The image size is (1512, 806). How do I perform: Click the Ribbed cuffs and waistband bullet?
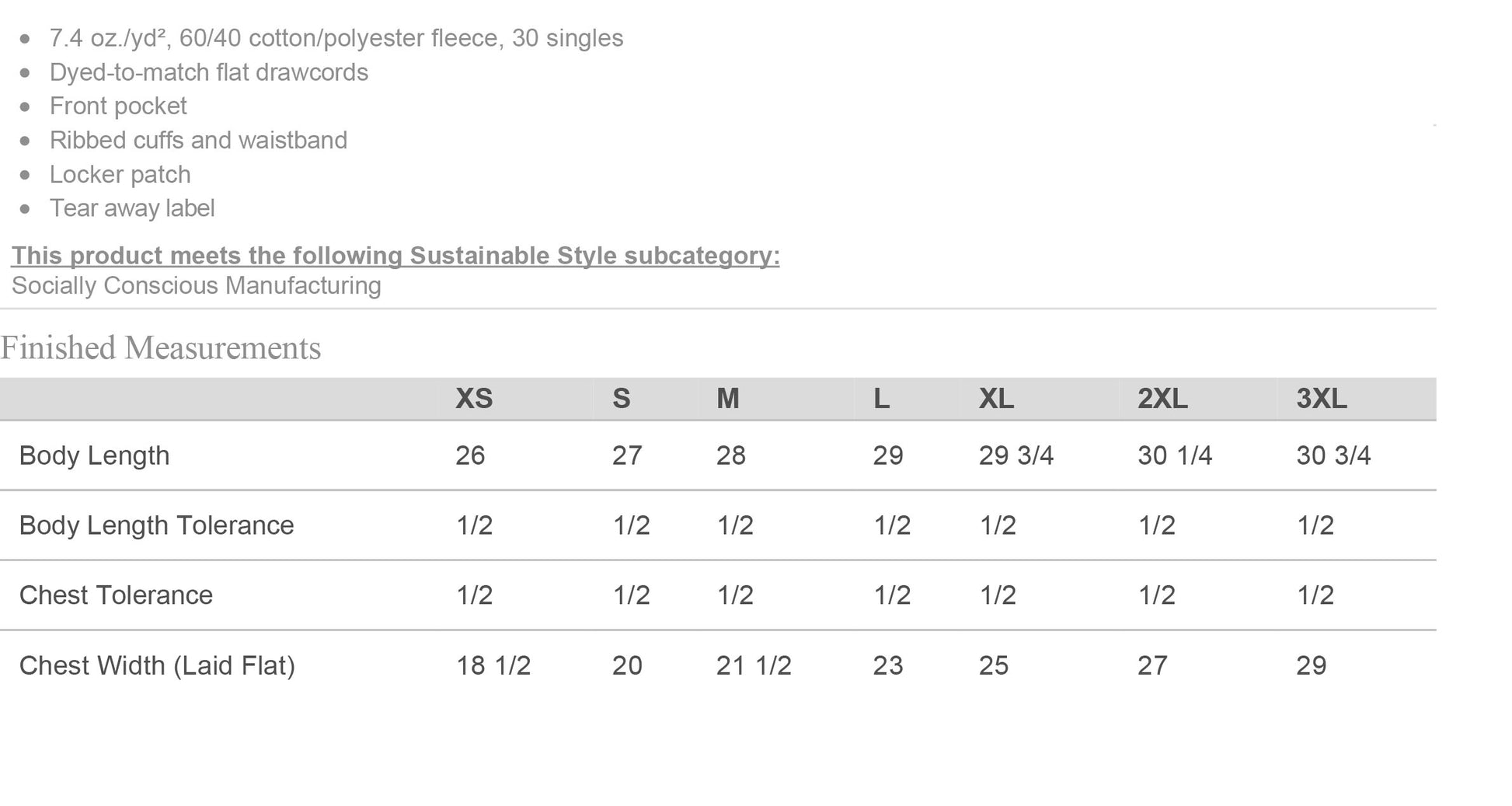click(x=198, y=140)
